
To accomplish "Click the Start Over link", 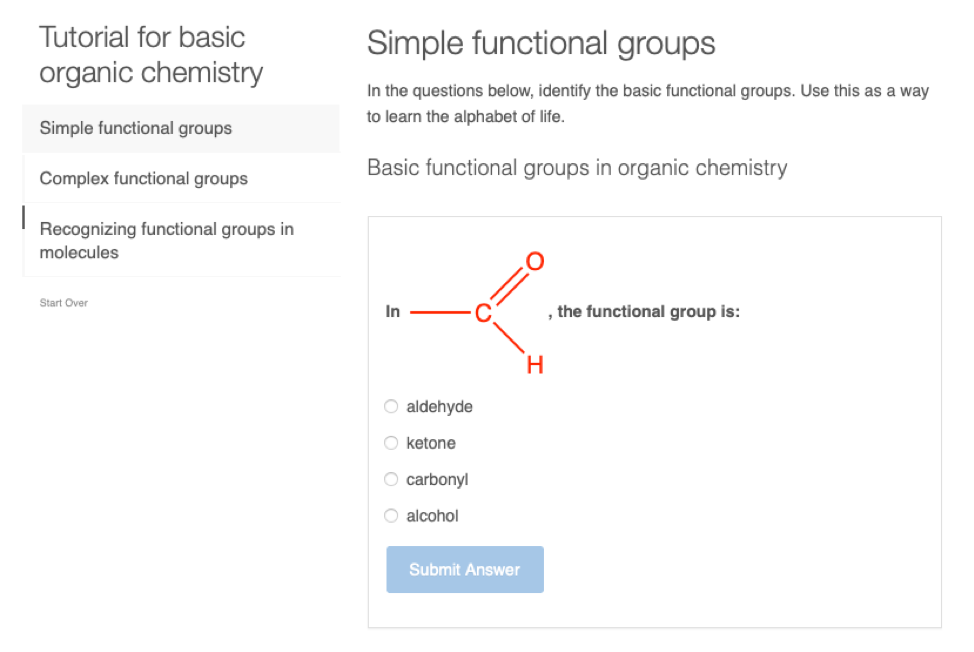I will point(64,303).
